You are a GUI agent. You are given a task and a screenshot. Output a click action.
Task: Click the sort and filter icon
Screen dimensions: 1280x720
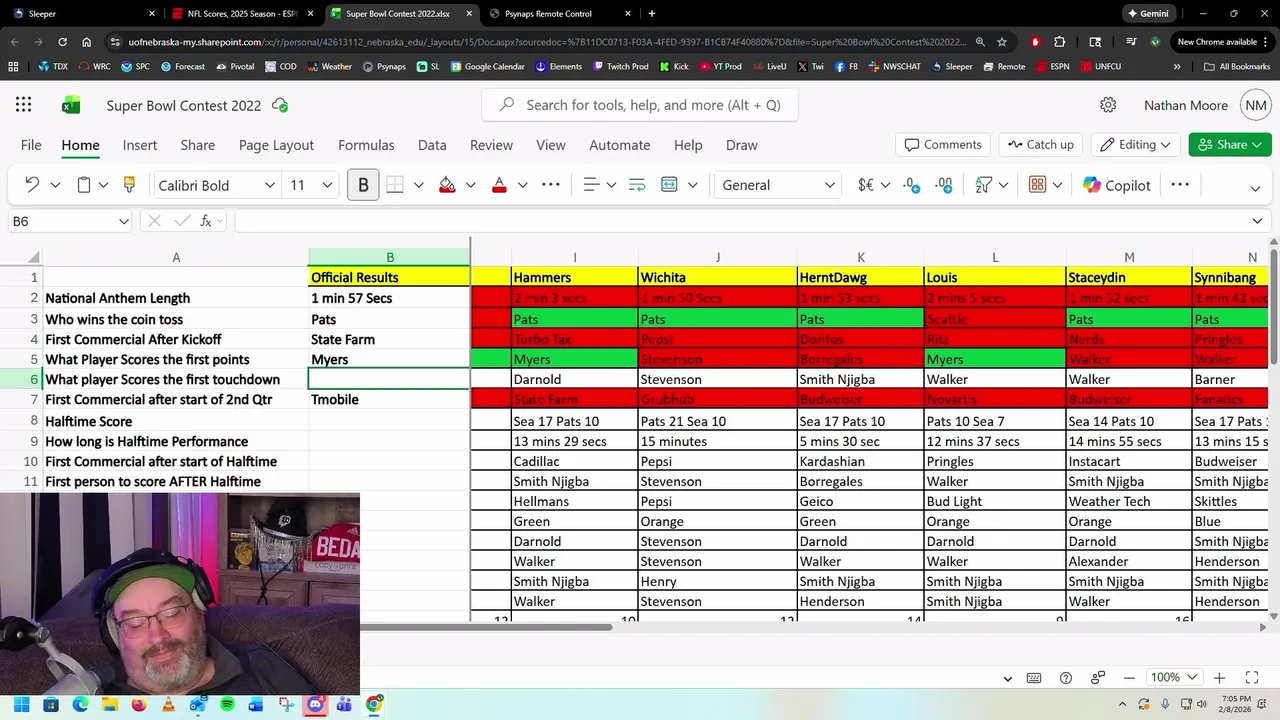[983, 185]
